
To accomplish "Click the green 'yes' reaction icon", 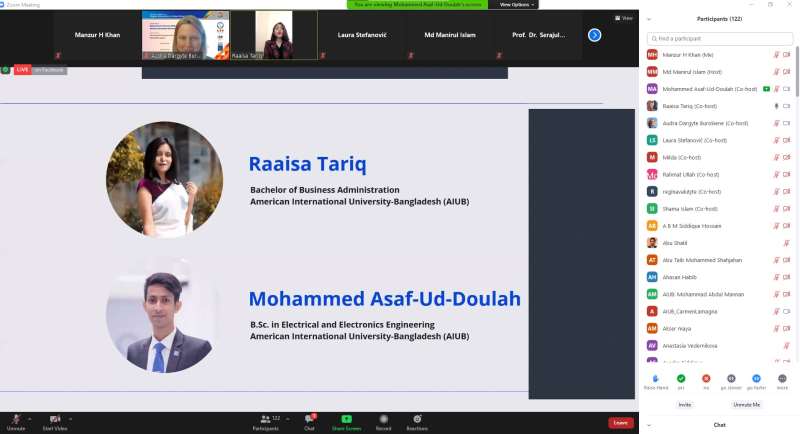I will (681, 378).
